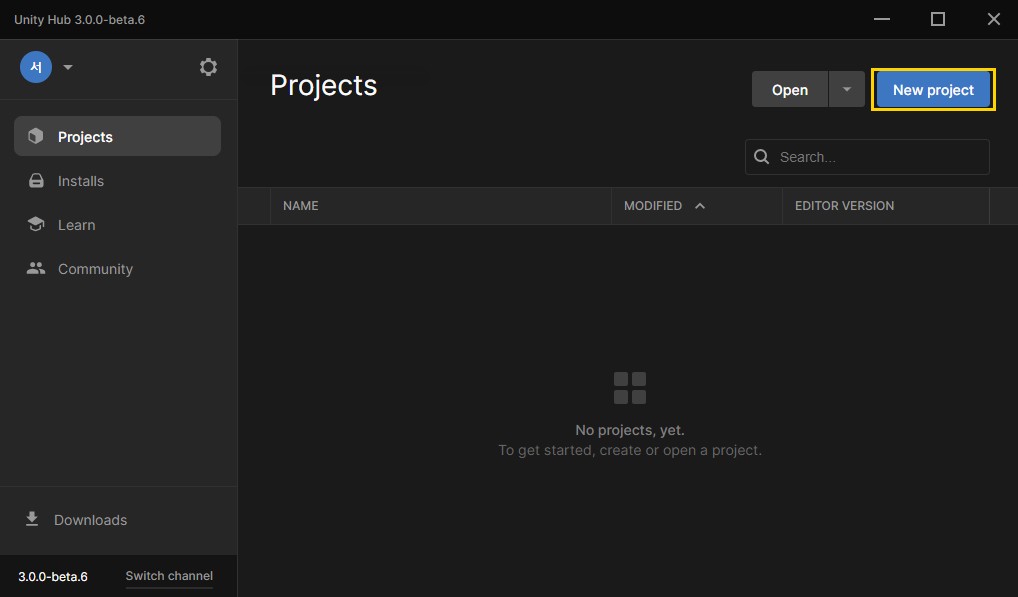
Task: Click the Switch channel link
Action: point(169,576)
